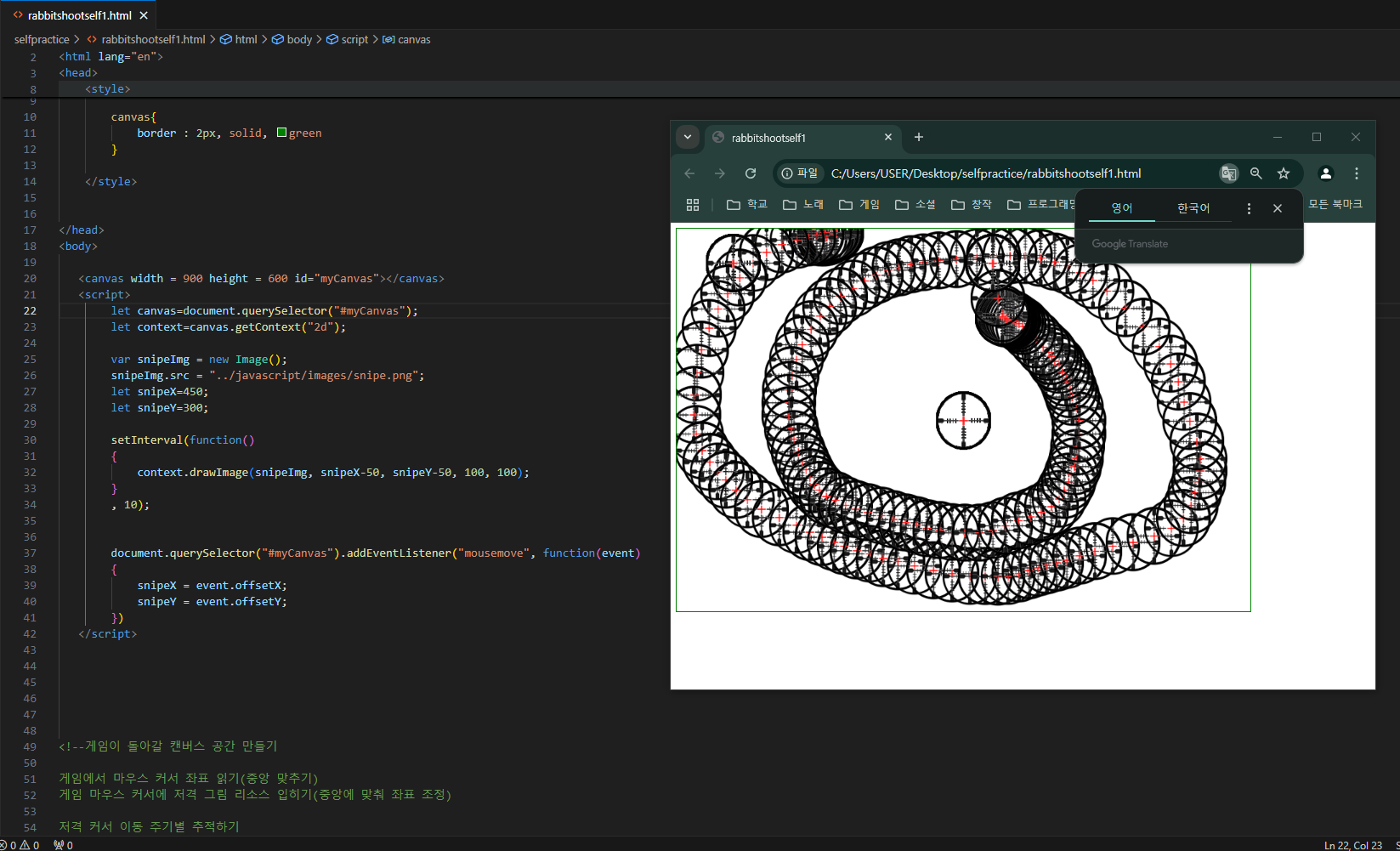
Task: Click the "context.drawImage" code line
Action: [333, 472]
